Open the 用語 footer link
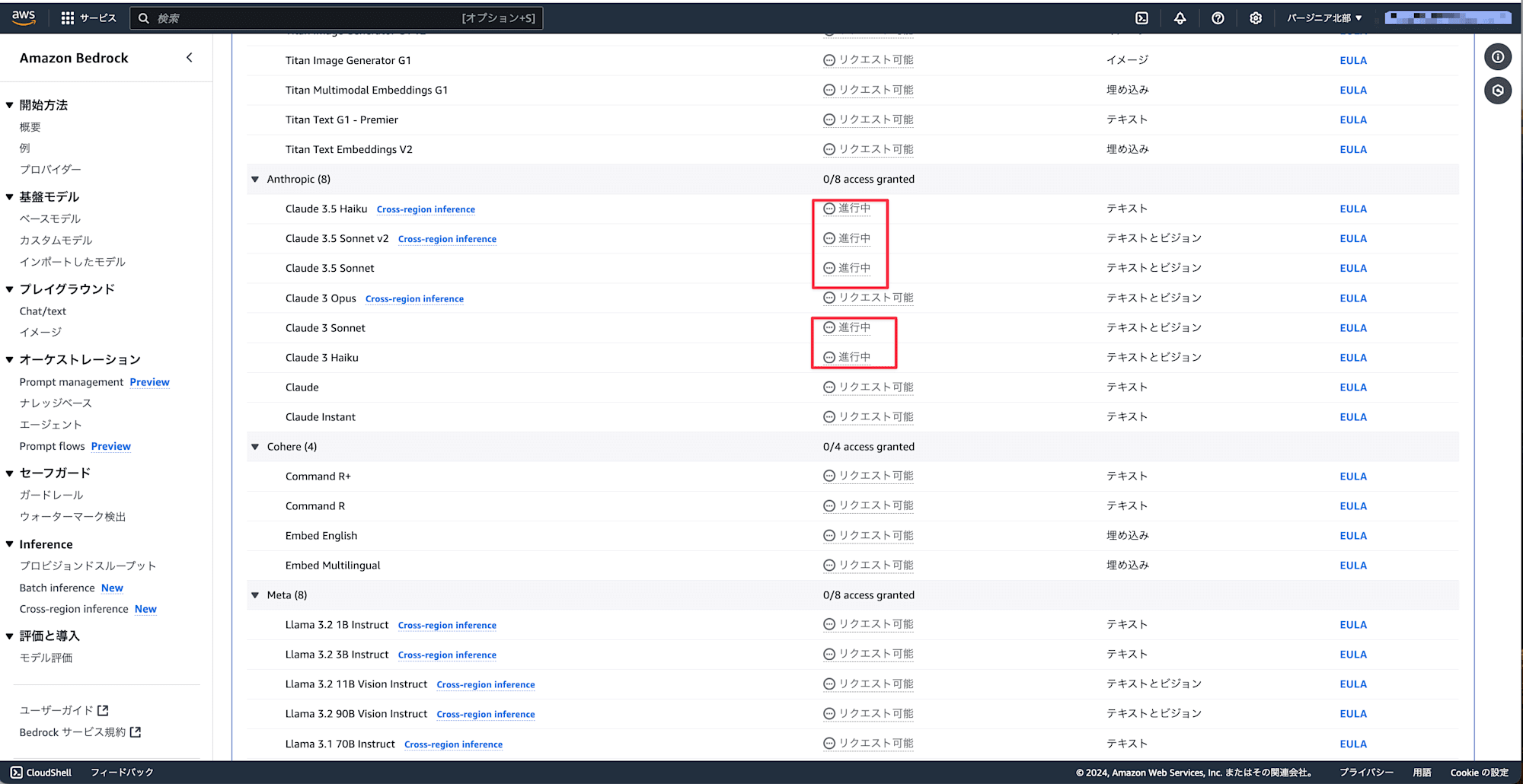The image size is (1523, 784). (x=1422, y=772)
